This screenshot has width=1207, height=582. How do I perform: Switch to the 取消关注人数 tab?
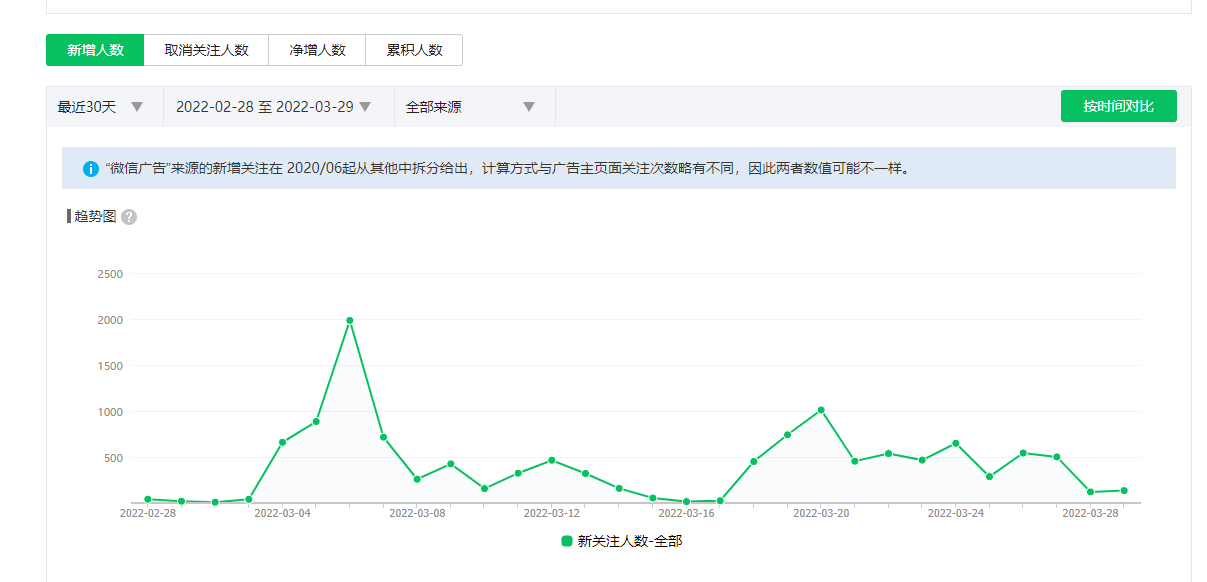click(x=206, y=50)
